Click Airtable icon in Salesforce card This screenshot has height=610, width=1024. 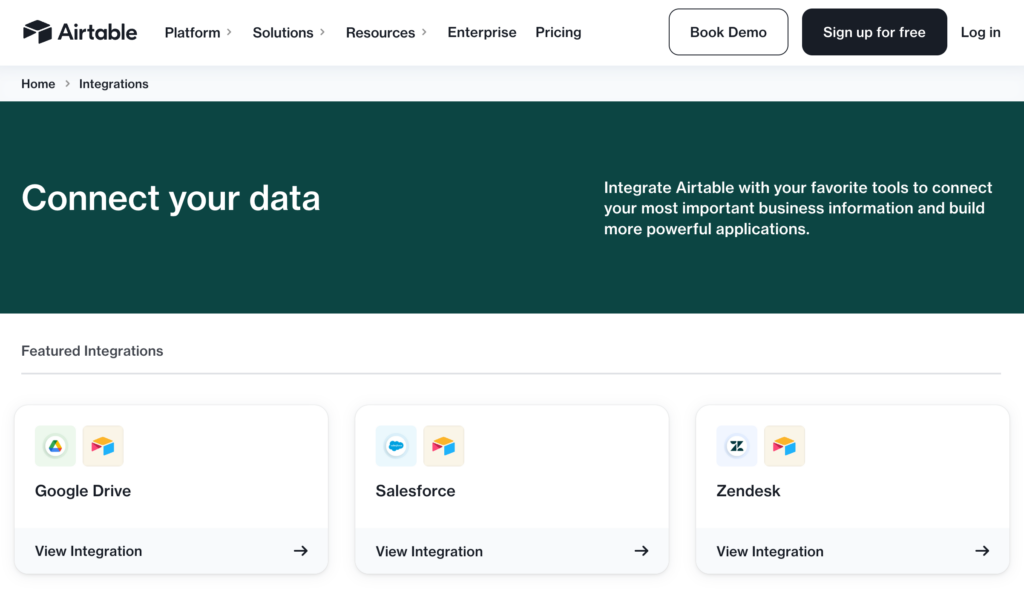tap(444, 446)
